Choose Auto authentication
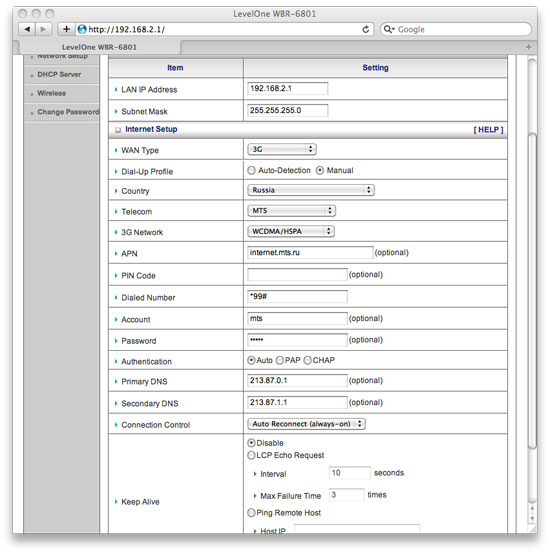 251,360
